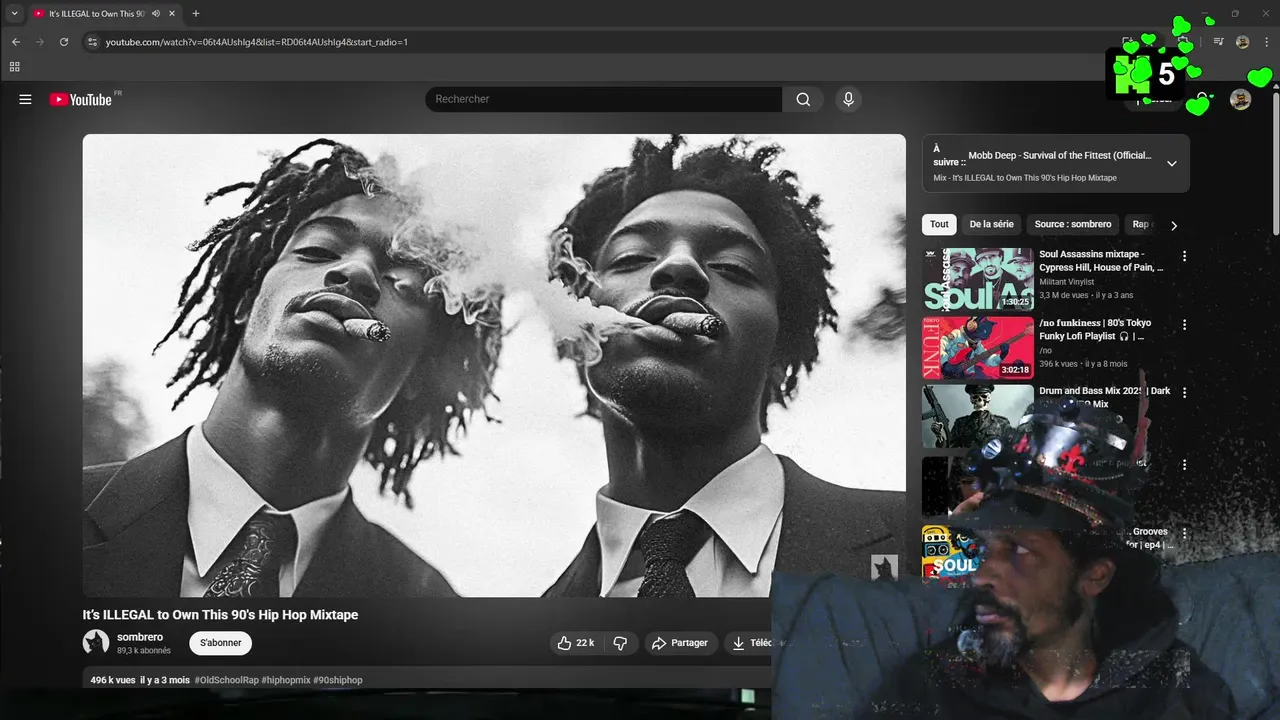Click the Rechercher search field
This screenshot has width=1280, height=720.
(604, 99)
